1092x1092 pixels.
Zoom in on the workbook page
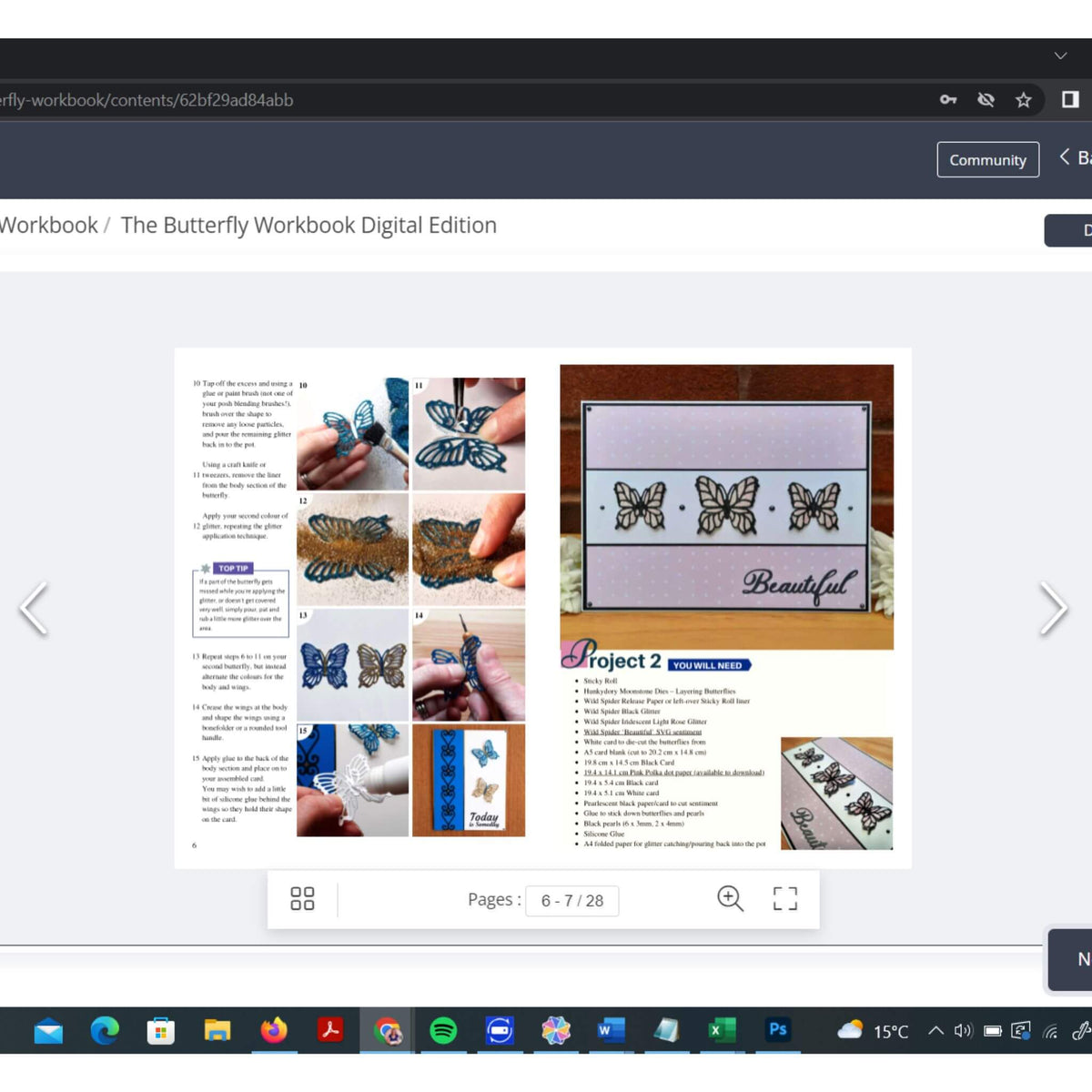pos(730,898)
